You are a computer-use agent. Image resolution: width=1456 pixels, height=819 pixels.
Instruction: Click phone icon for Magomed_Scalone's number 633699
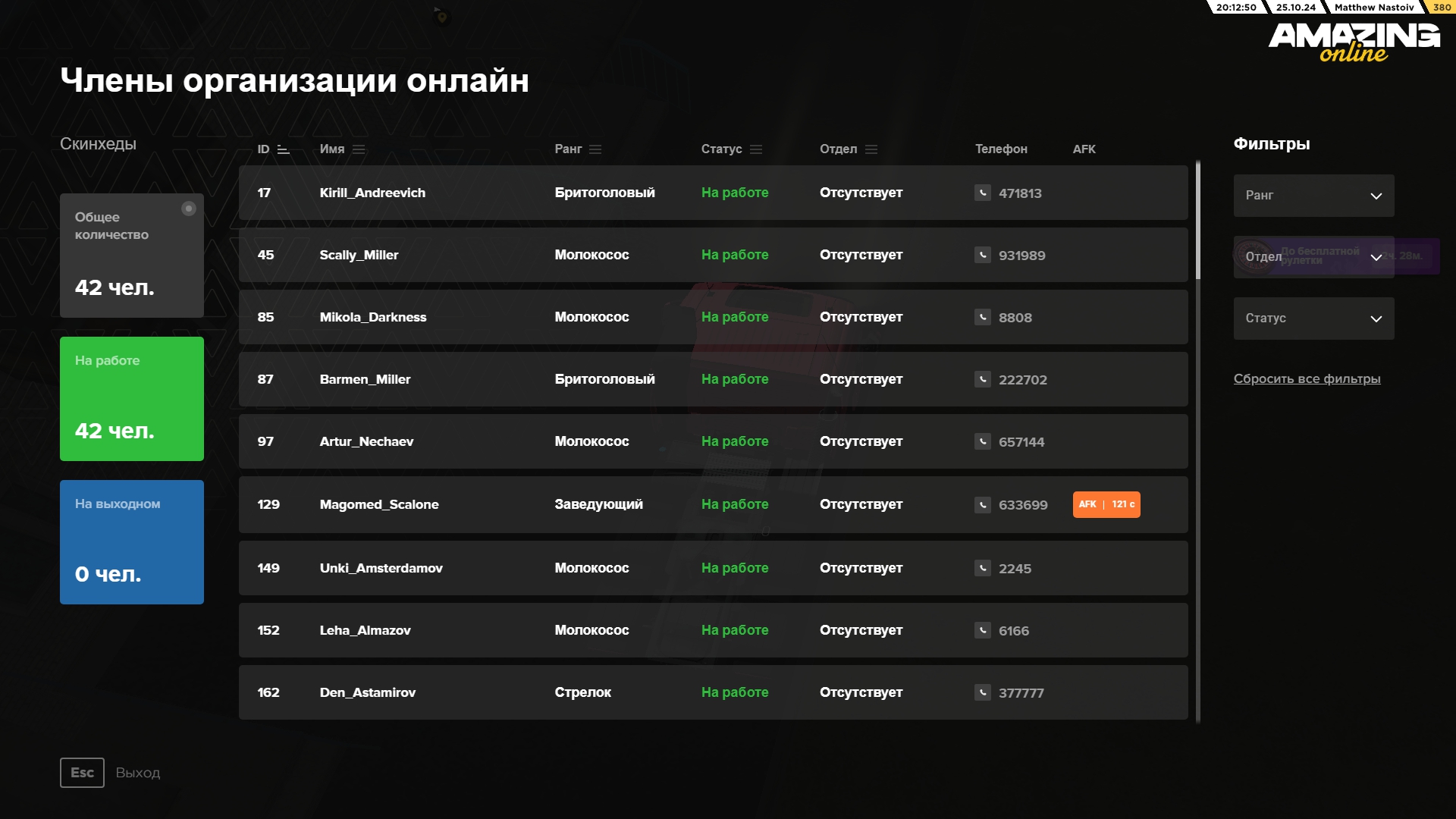pos(983,504)
